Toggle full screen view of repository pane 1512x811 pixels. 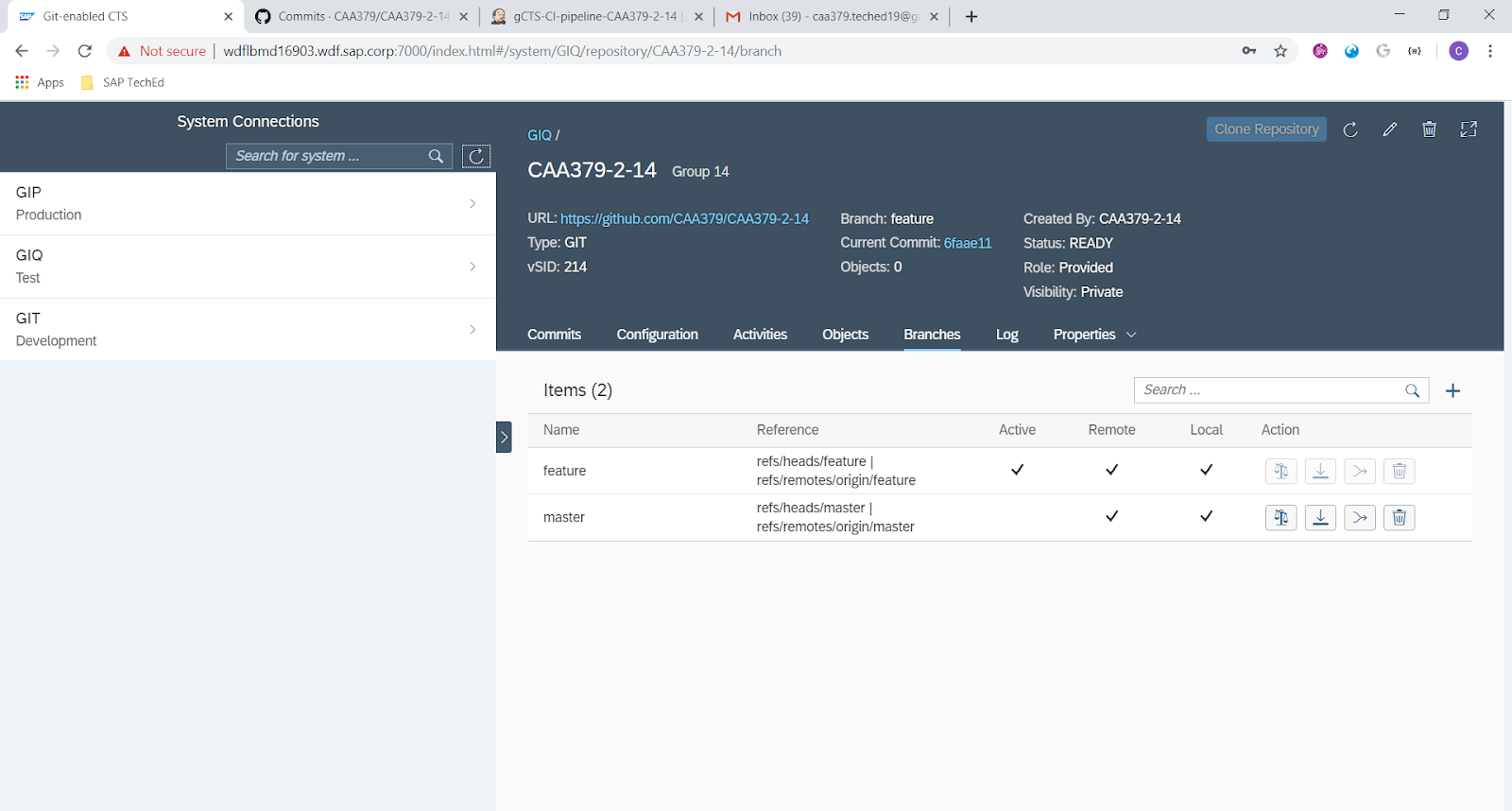point(1469,129)
